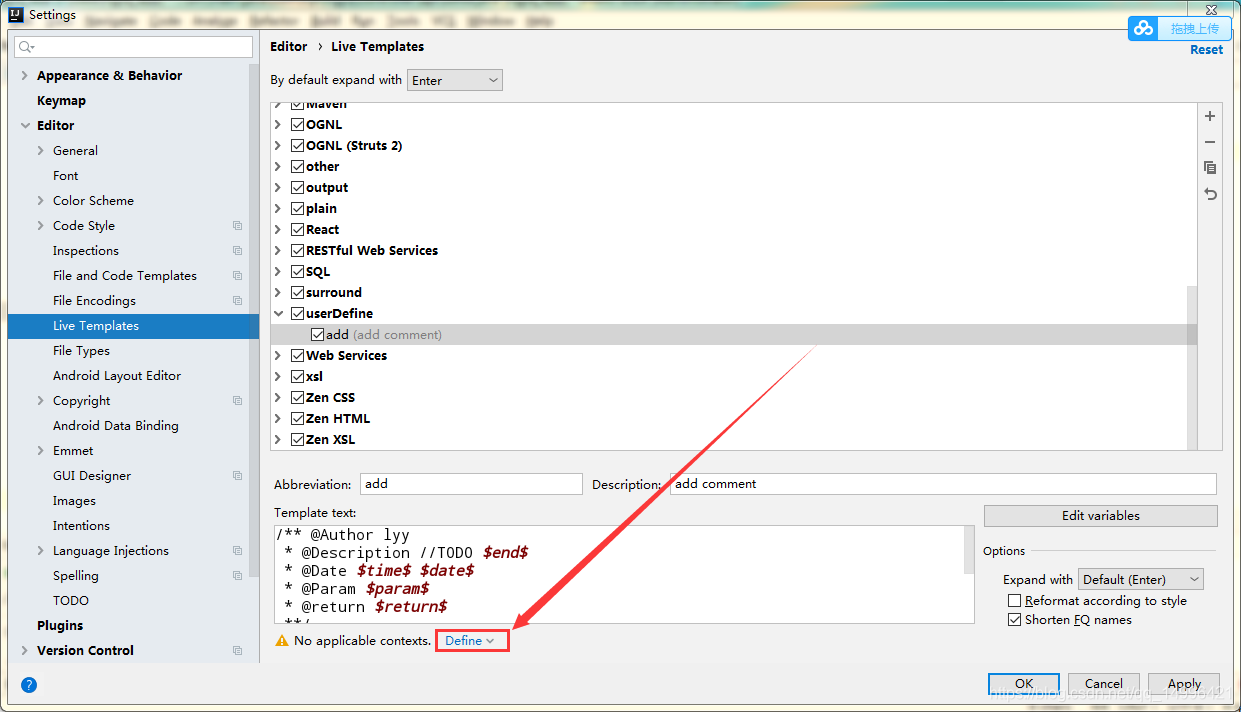The image size is (1241, 712).
Task: Click the Language Injections project-level icon
Action: click(237, 551)
